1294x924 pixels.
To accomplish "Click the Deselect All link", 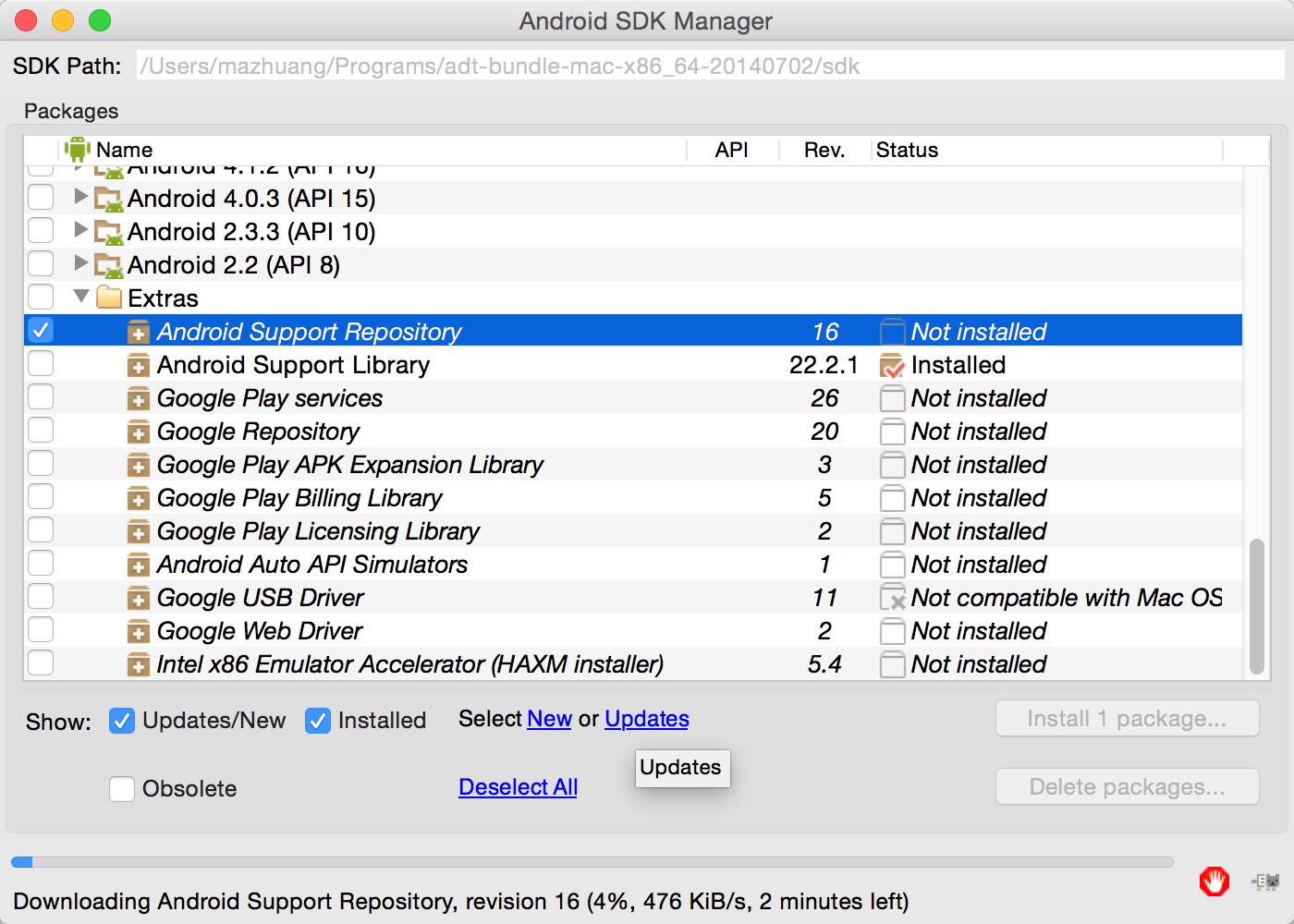I will tap(518, 787).
